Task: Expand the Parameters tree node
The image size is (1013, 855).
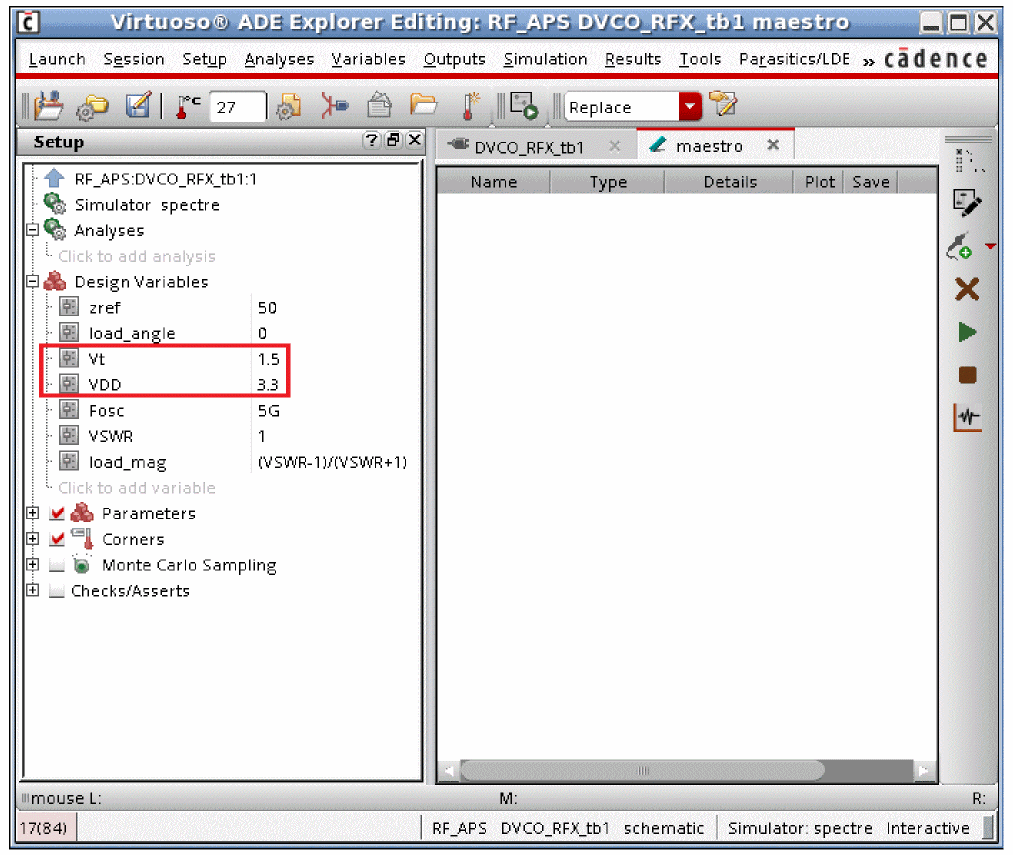Action: click(x=32, y=513)
